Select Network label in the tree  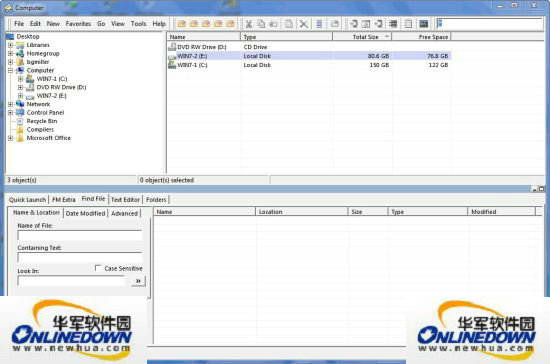coord(38,104)
